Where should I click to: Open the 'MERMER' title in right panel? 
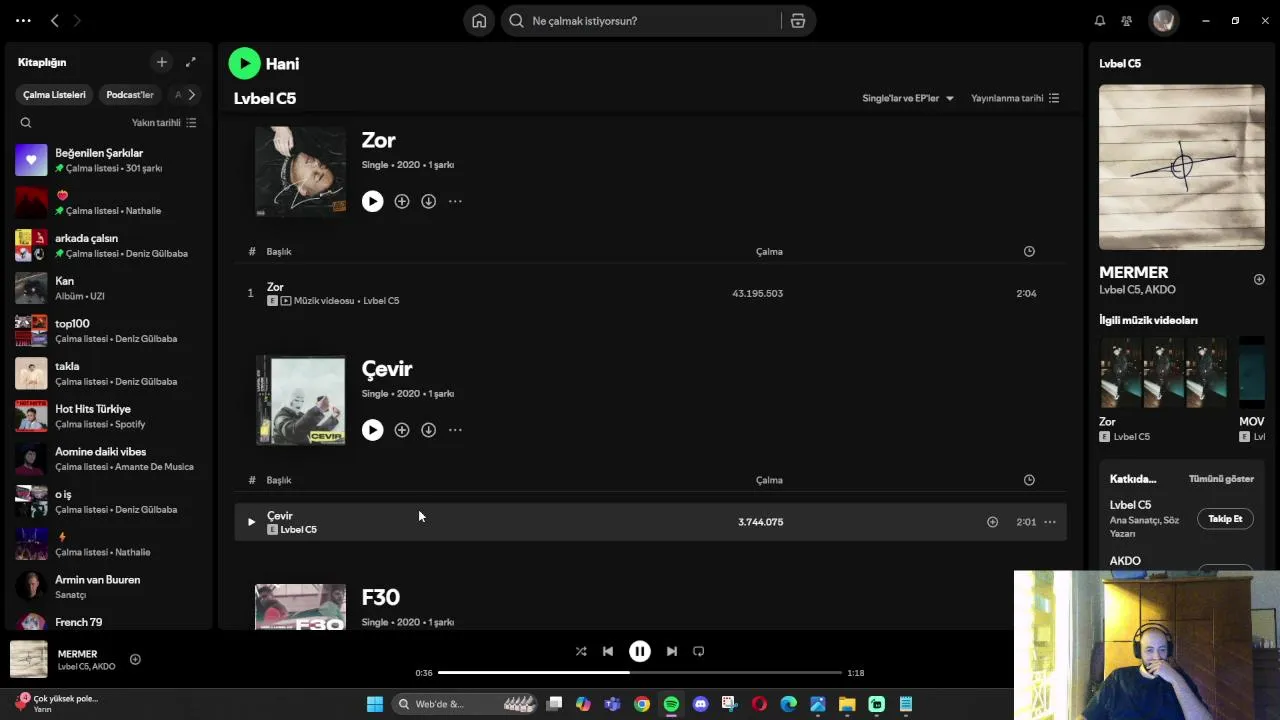click(1134, 272)
